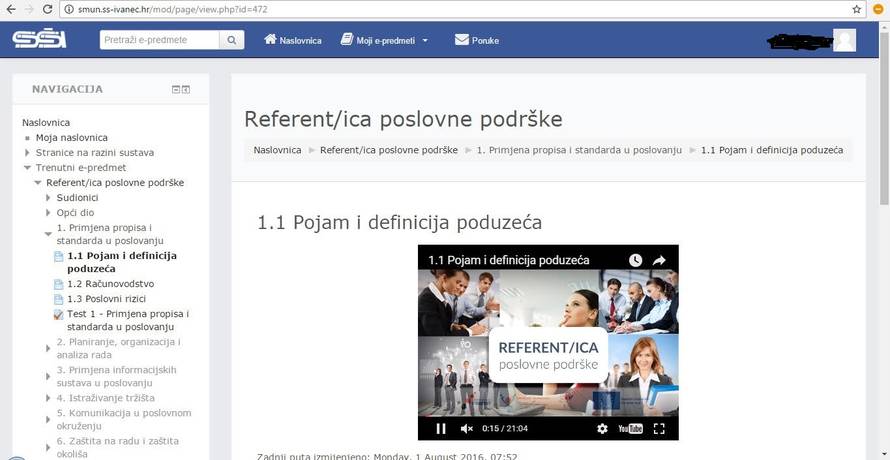The width and height of the screenshot is (890, 460).
Task: Click the page icon beside 1.2 Računovodstvo
Action: [58, 284]
